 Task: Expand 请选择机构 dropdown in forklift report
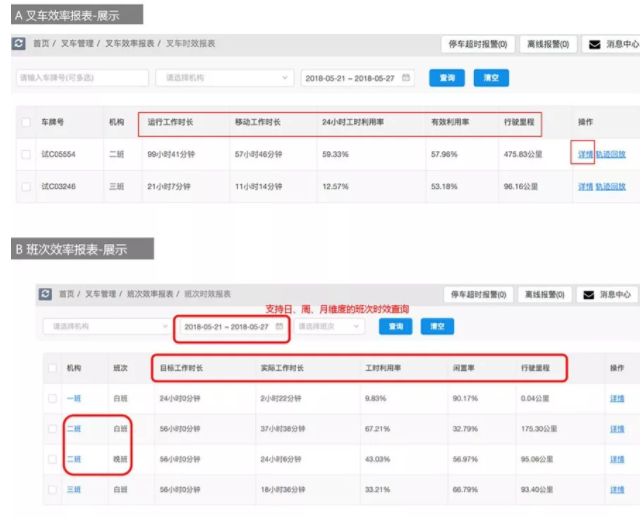[x=223, y=78]
